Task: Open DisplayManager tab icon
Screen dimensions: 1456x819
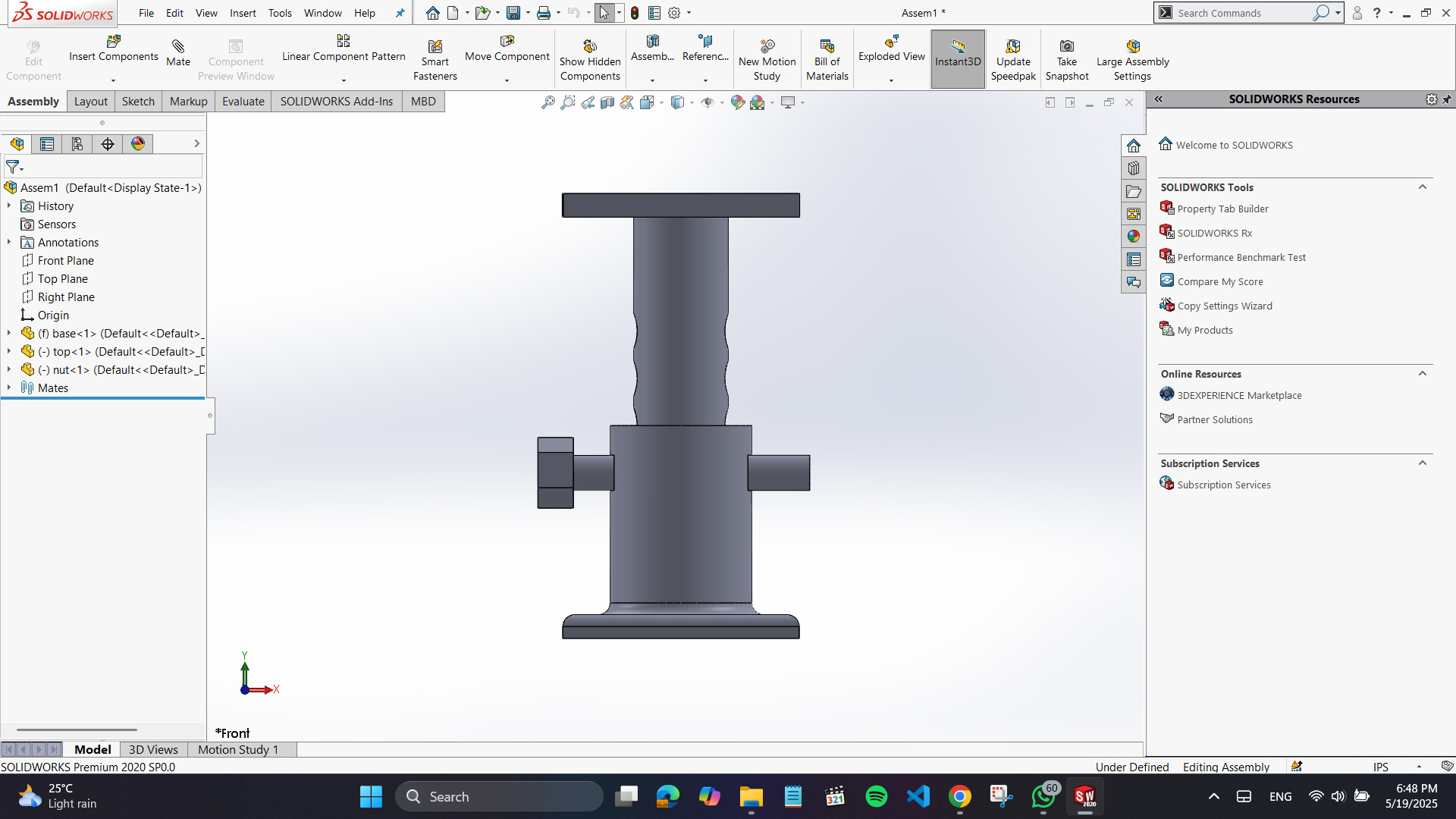Action: coord(138,144)
